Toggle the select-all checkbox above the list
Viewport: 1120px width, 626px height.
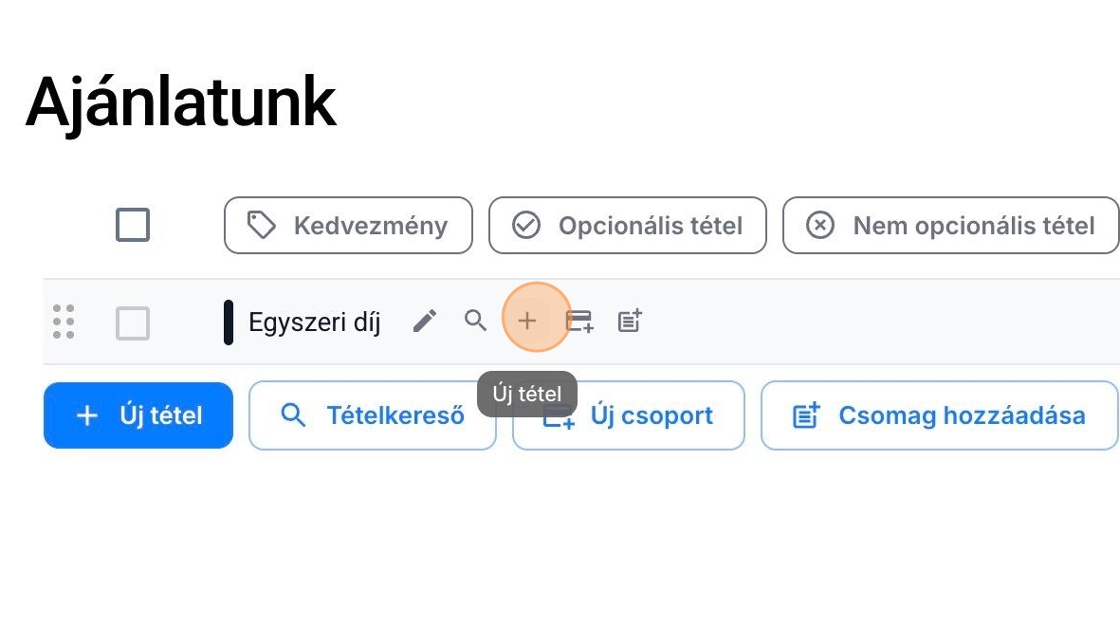pyautogui.click(x=133, y=225)
